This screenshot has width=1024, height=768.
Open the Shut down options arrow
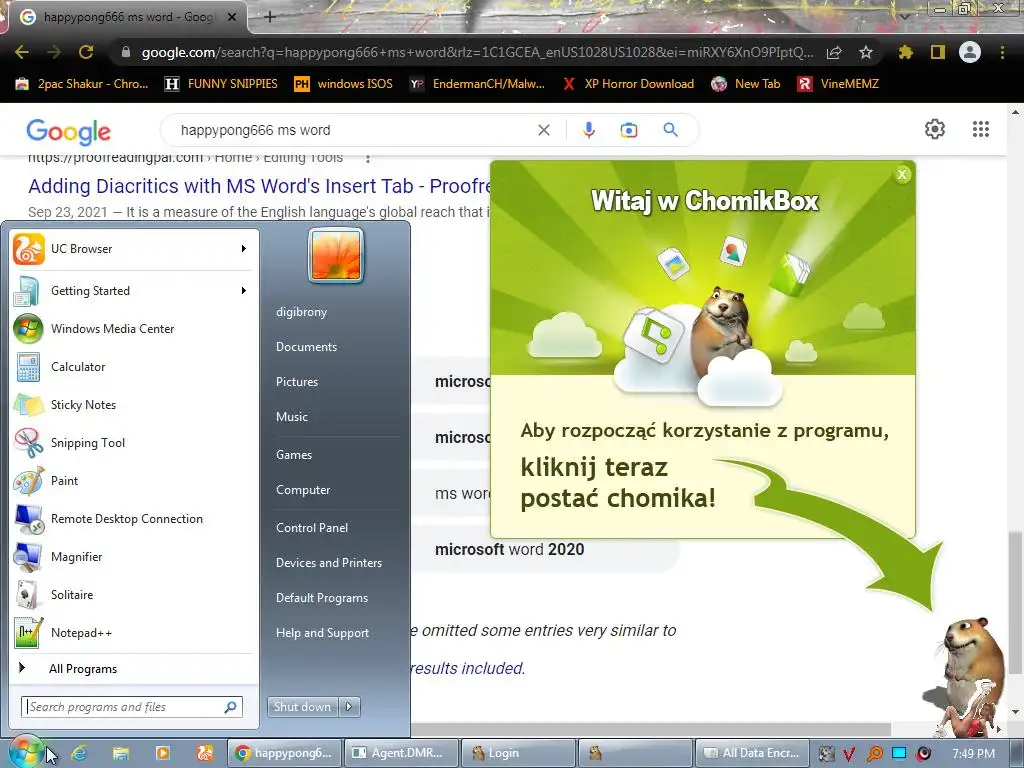click(349, 707)
